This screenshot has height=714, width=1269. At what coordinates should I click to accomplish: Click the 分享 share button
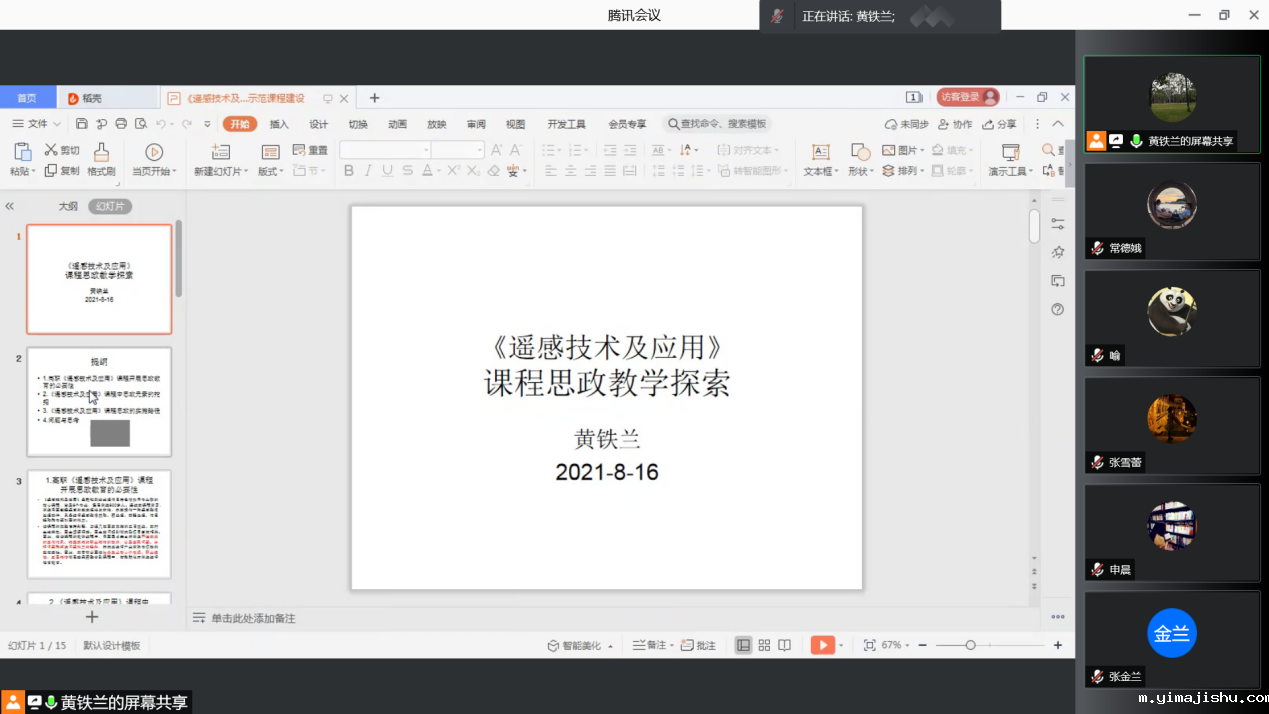tap(999, 124)
